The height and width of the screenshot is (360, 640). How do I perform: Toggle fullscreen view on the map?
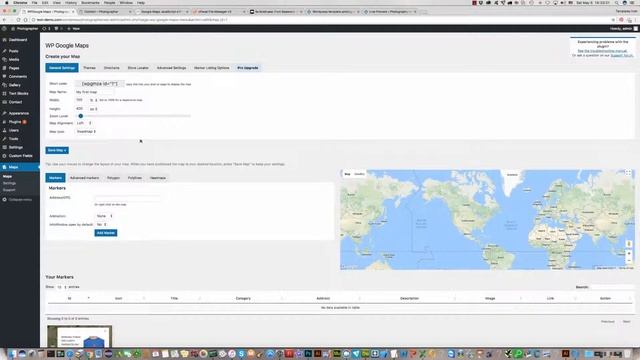(x=628, y=173)
